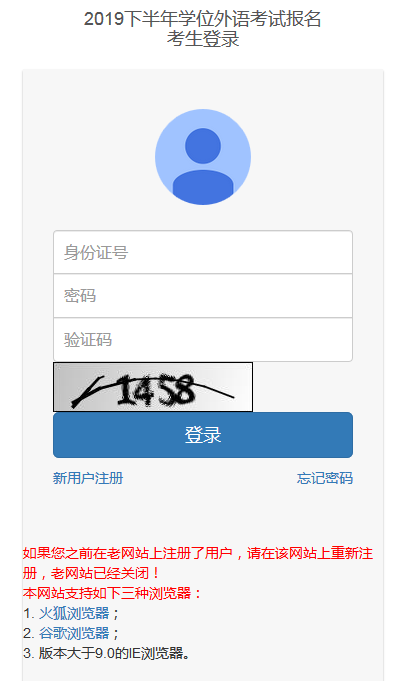
Task: Click the 2019下半年学位外语考试报名 heading
Action: pos(203,19)
